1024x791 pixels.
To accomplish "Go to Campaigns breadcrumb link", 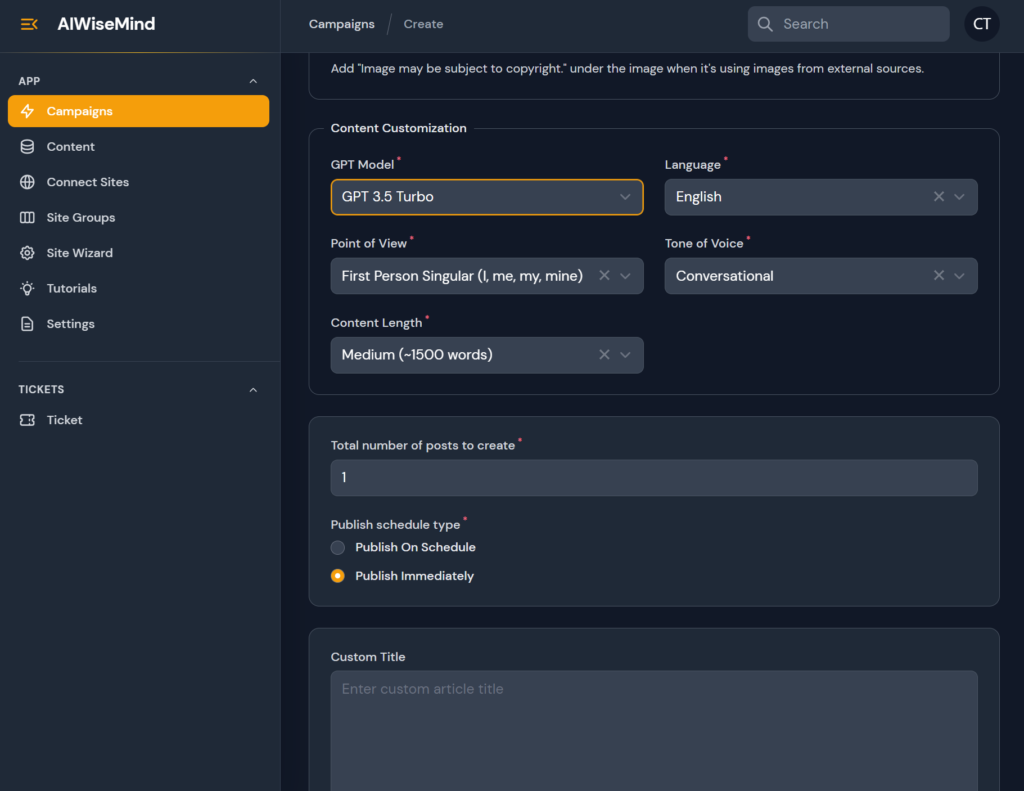I will point(341,24).
